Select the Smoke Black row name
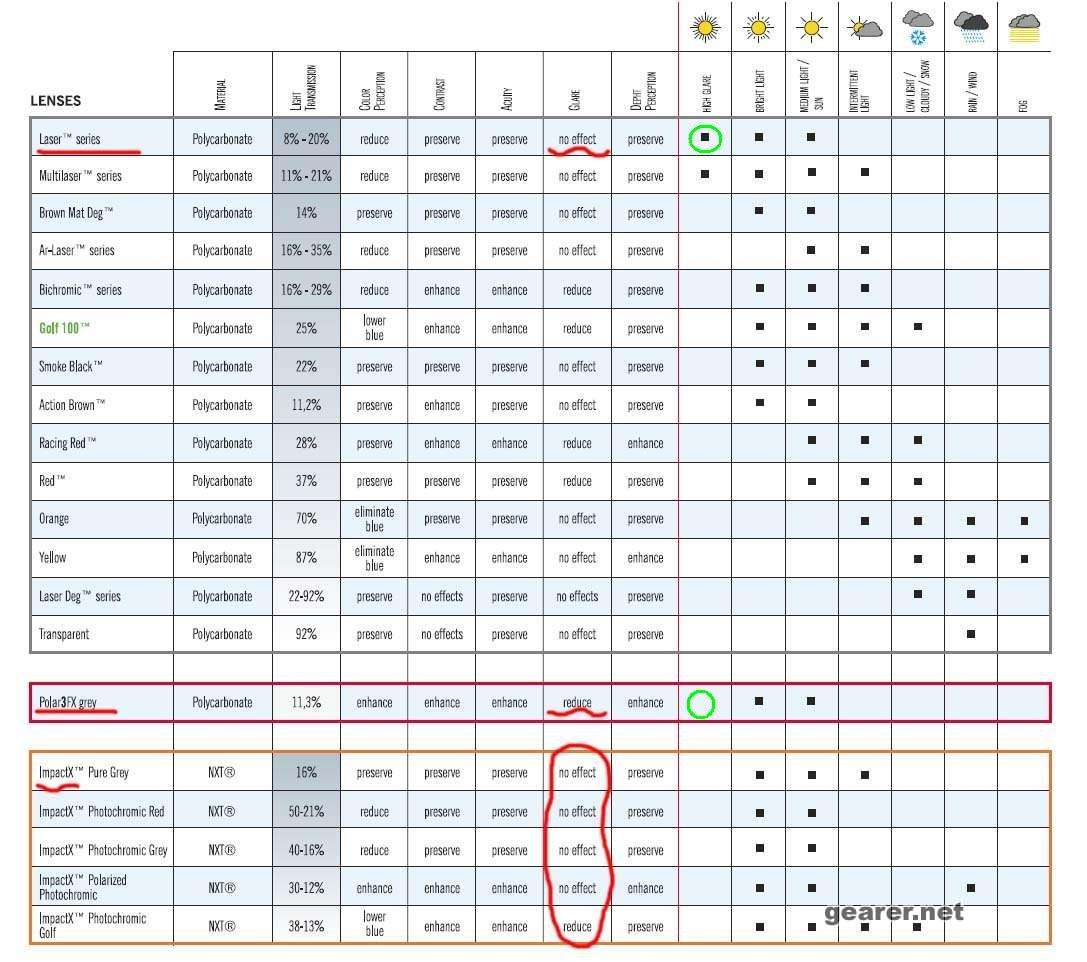The image size is (1087, 962). point(71,366)
